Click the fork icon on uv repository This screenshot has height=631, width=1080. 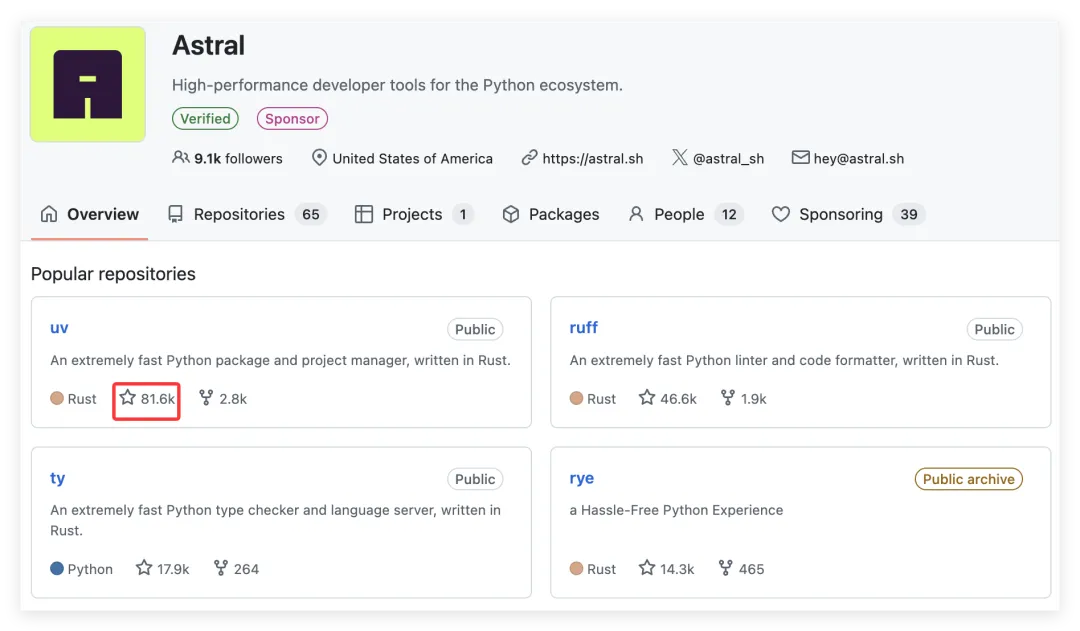pyautogui.click(x=206, y=398)
